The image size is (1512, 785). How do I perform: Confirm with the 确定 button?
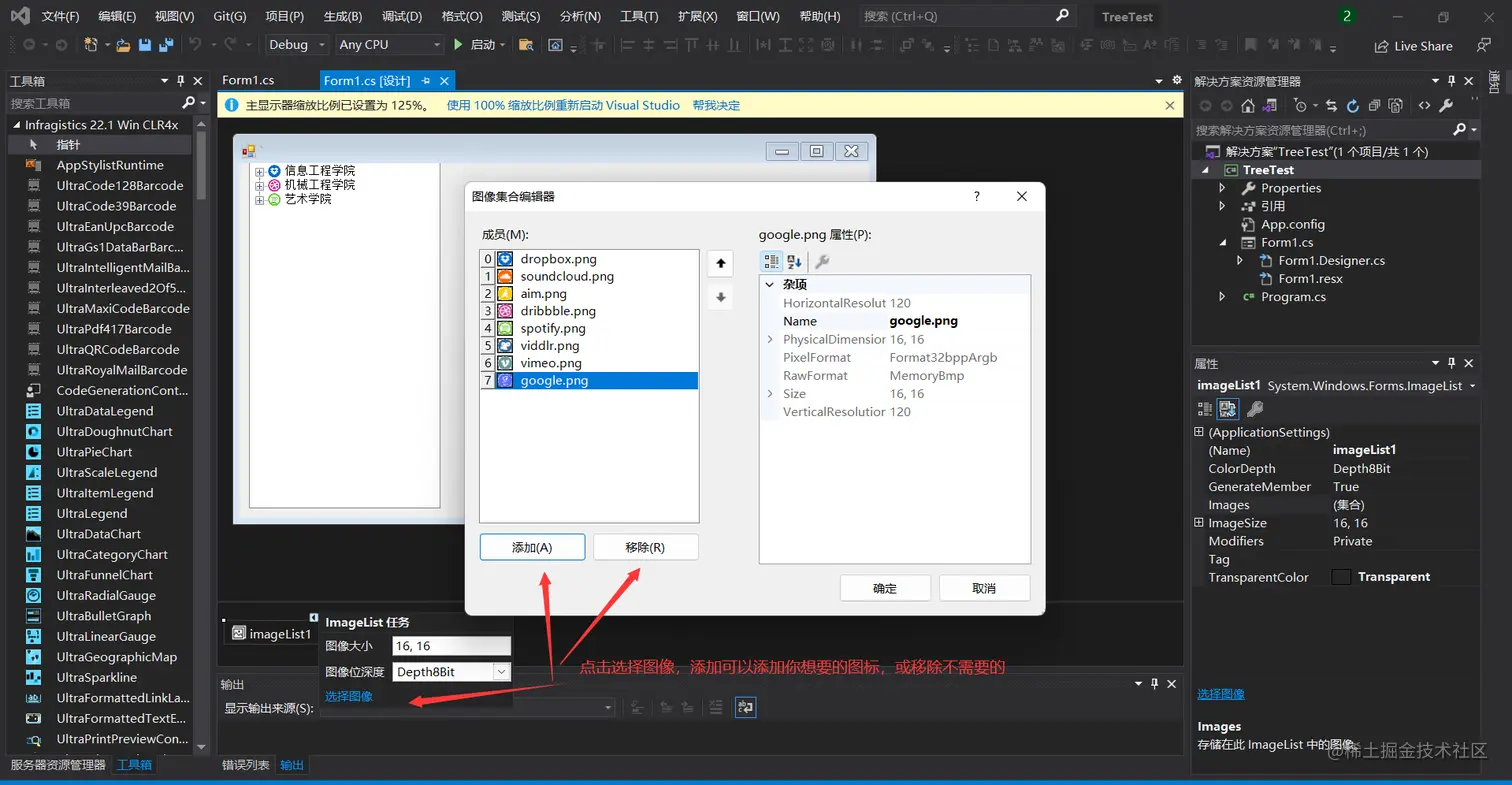point(885,588)
